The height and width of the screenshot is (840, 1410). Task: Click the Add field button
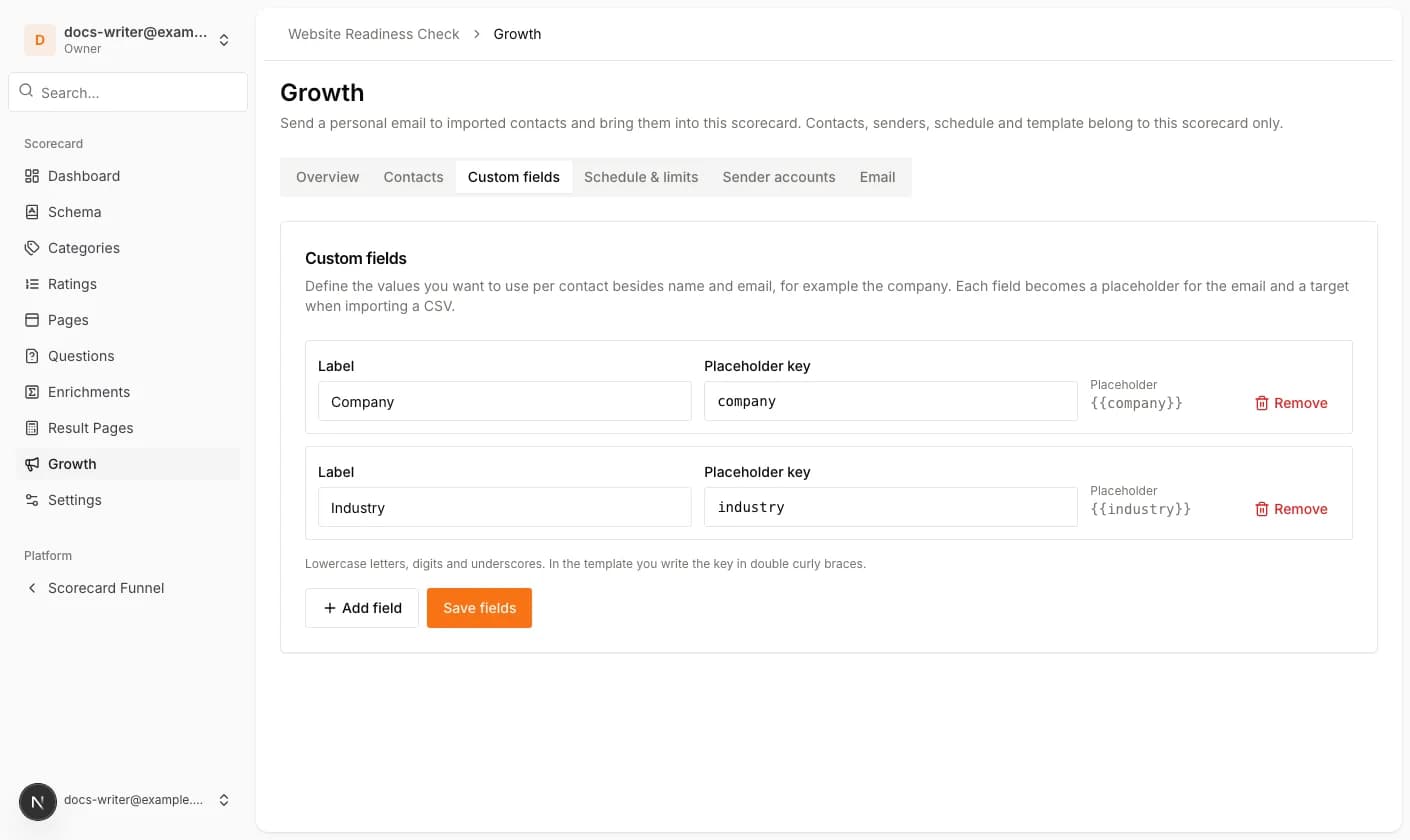[x=362, y=608]
